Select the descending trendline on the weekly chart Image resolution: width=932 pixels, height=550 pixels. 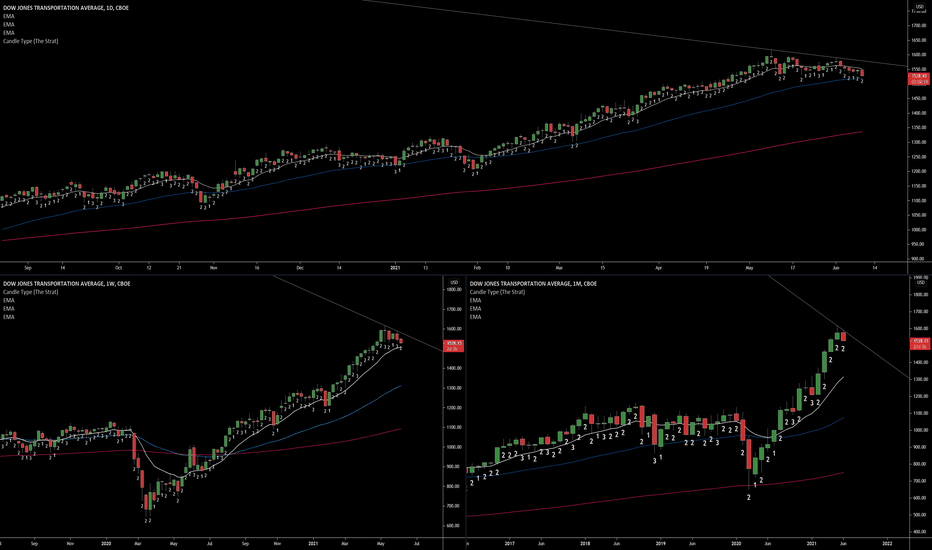[357, 313]
